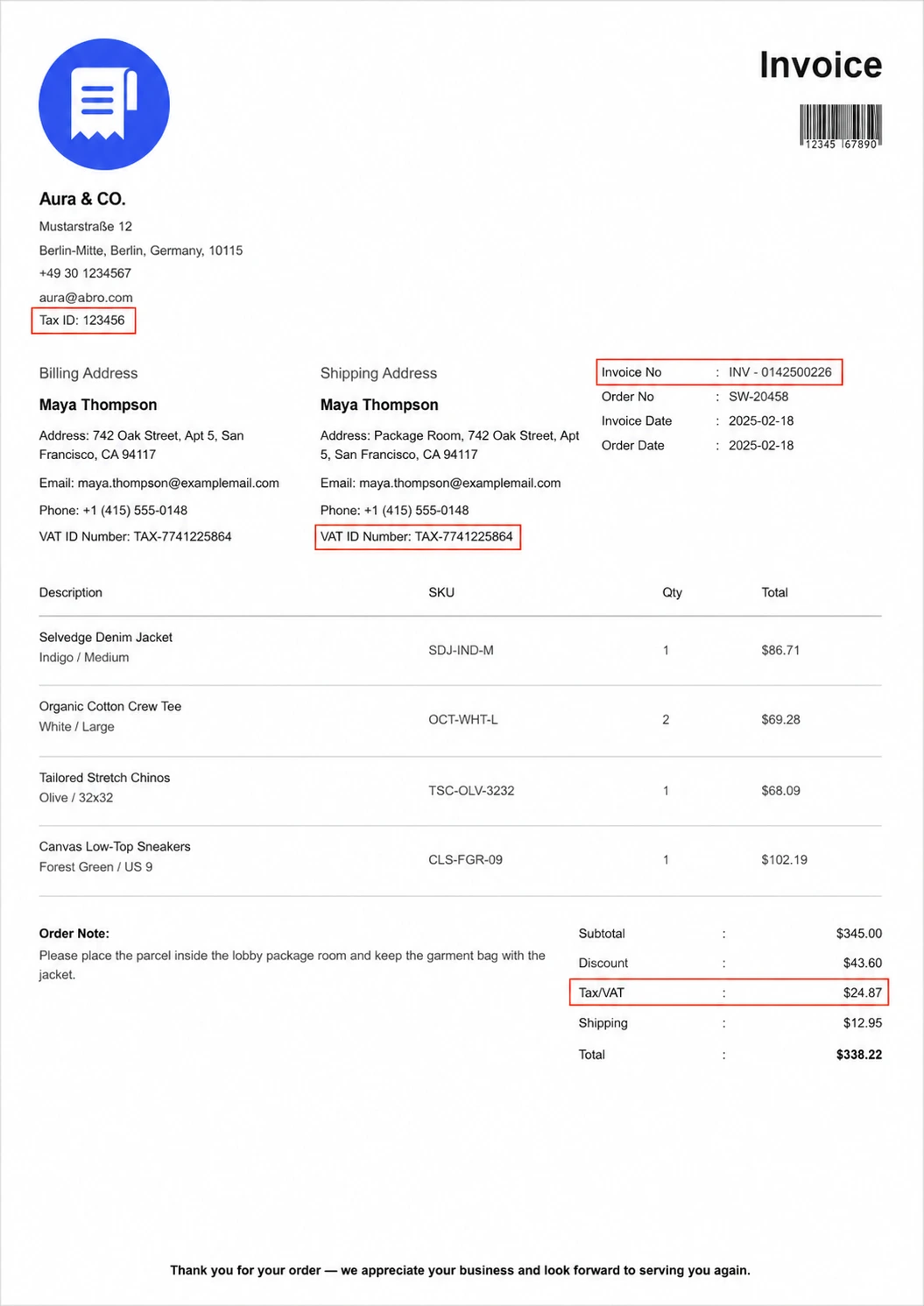Click the price $86.71
The image size is (924, 1306).
[x=780, y=651]
